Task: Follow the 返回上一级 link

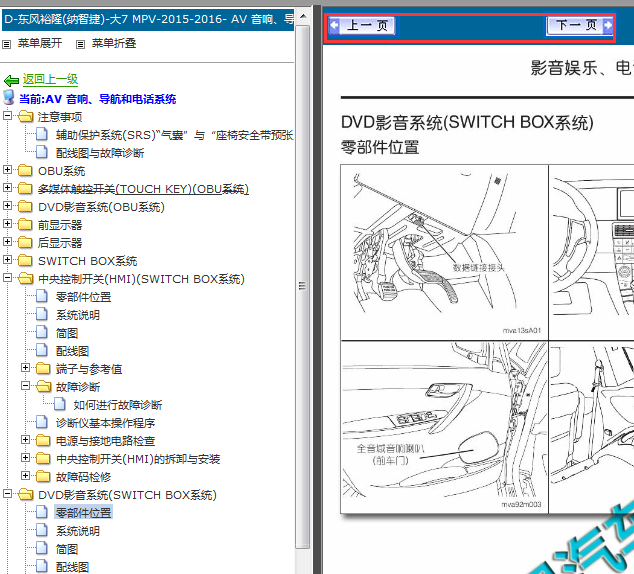Action: click(50, 79)
